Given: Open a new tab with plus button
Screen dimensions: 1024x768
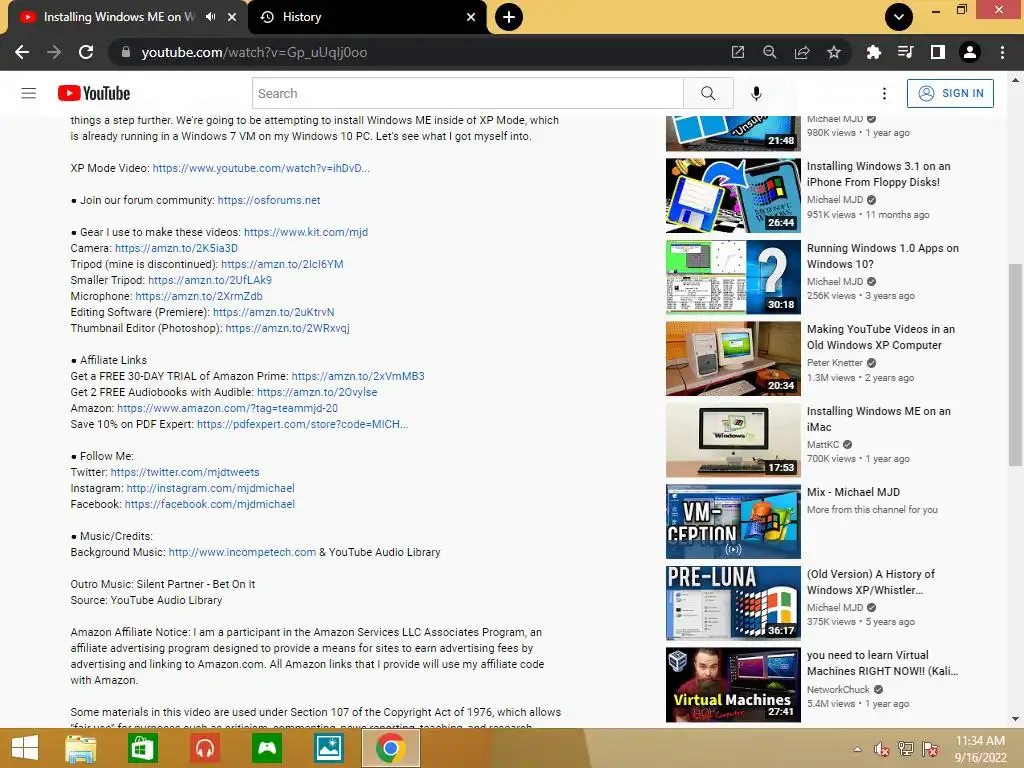Looking at the screenshot, I should [509, 17].
